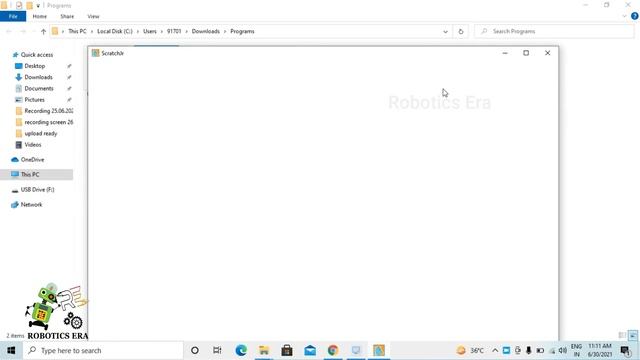Open the Windows Start menu
Viewport: 640px width, 360px height.
point(11,351)
